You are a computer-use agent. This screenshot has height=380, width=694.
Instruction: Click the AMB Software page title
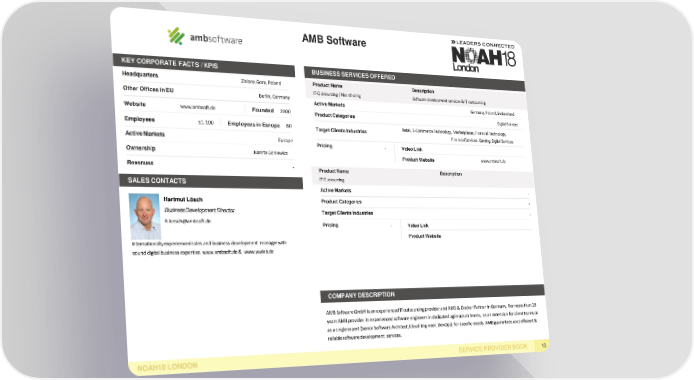[334, 41]
